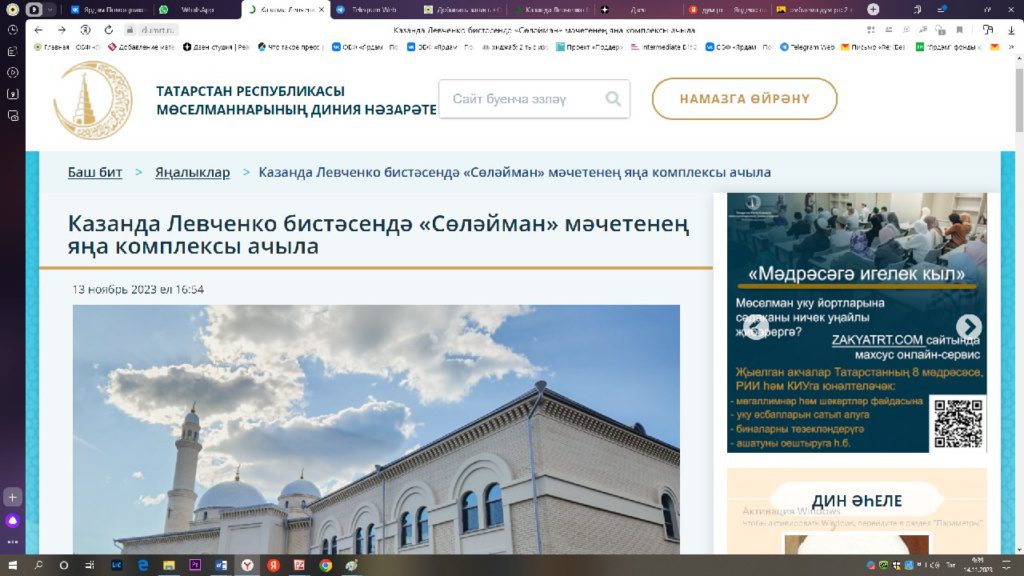
Task: Open the Главная bookmark
Action: pos(52,47)
